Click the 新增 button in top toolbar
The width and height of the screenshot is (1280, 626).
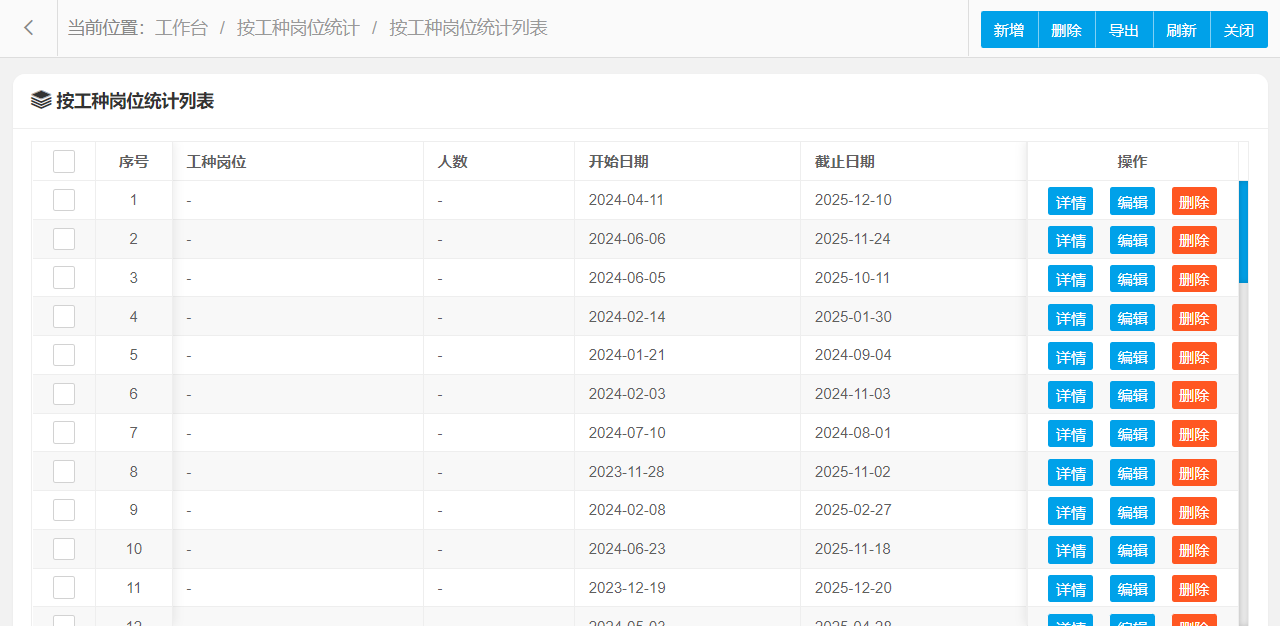[x=1009, y=30]
